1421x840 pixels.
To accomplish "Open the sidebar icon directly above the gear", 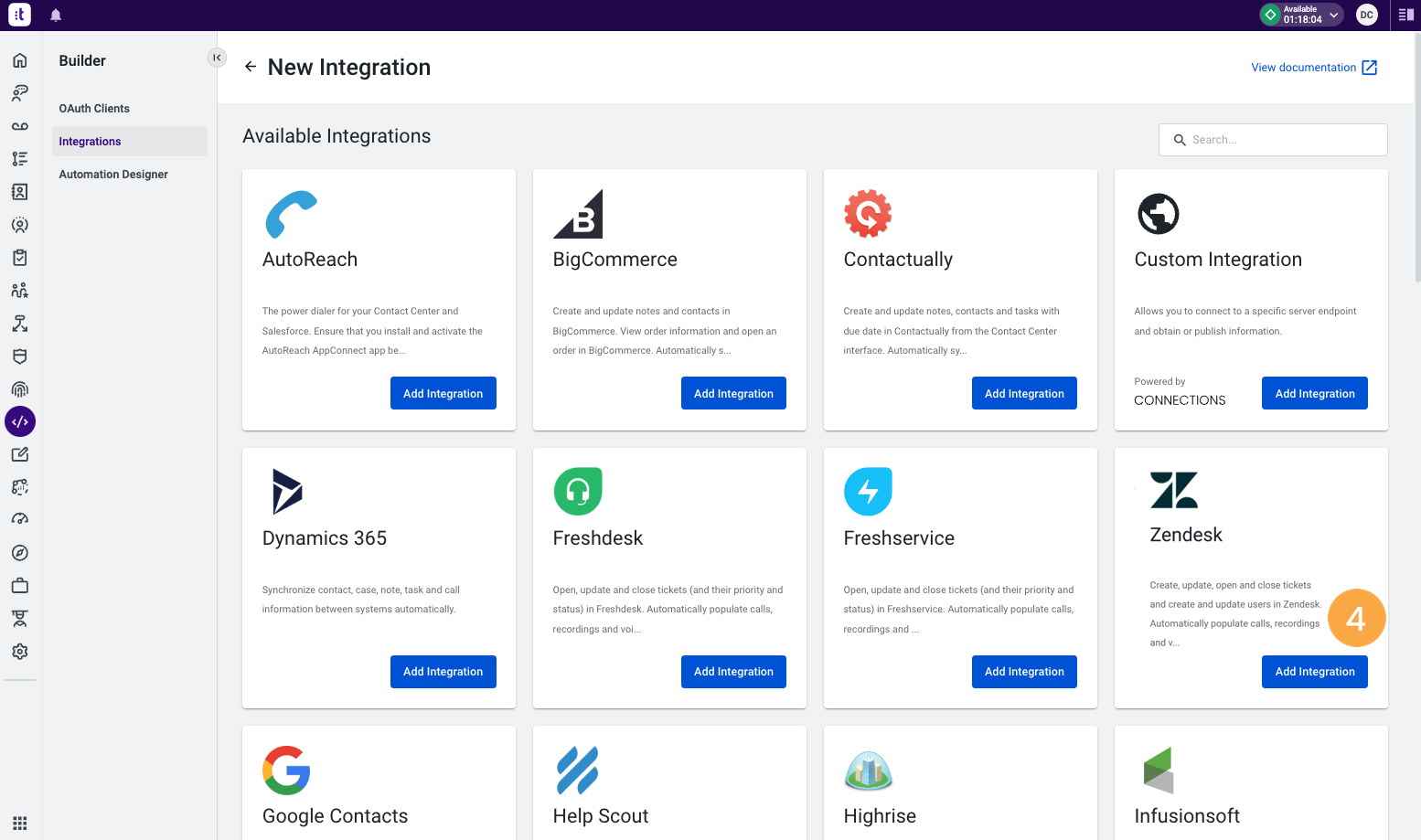I will pos(20,619).
